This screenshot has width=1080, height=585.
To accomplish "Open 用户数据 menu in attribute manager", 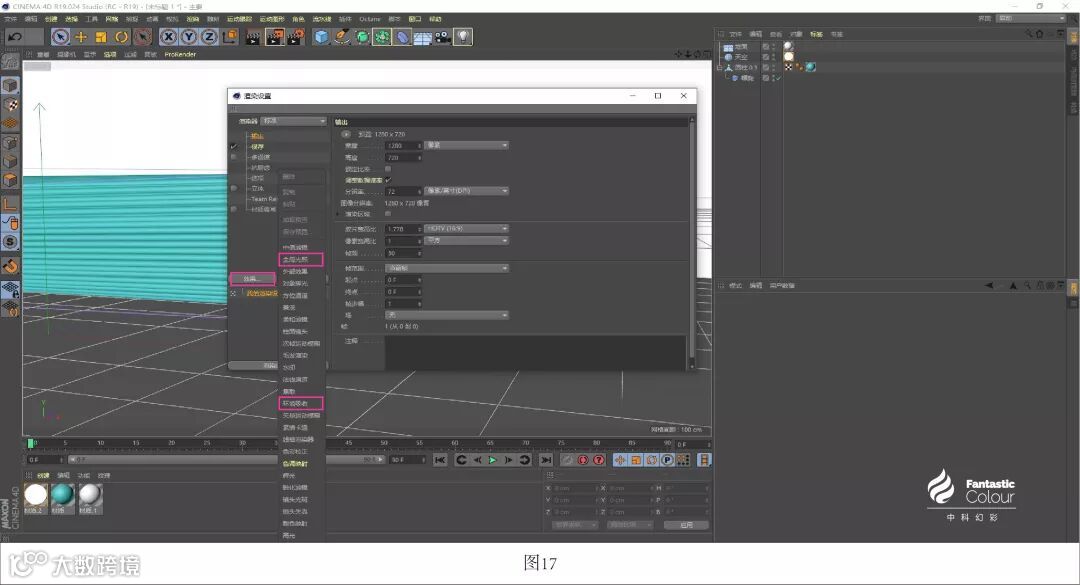I will coord(782,285).
